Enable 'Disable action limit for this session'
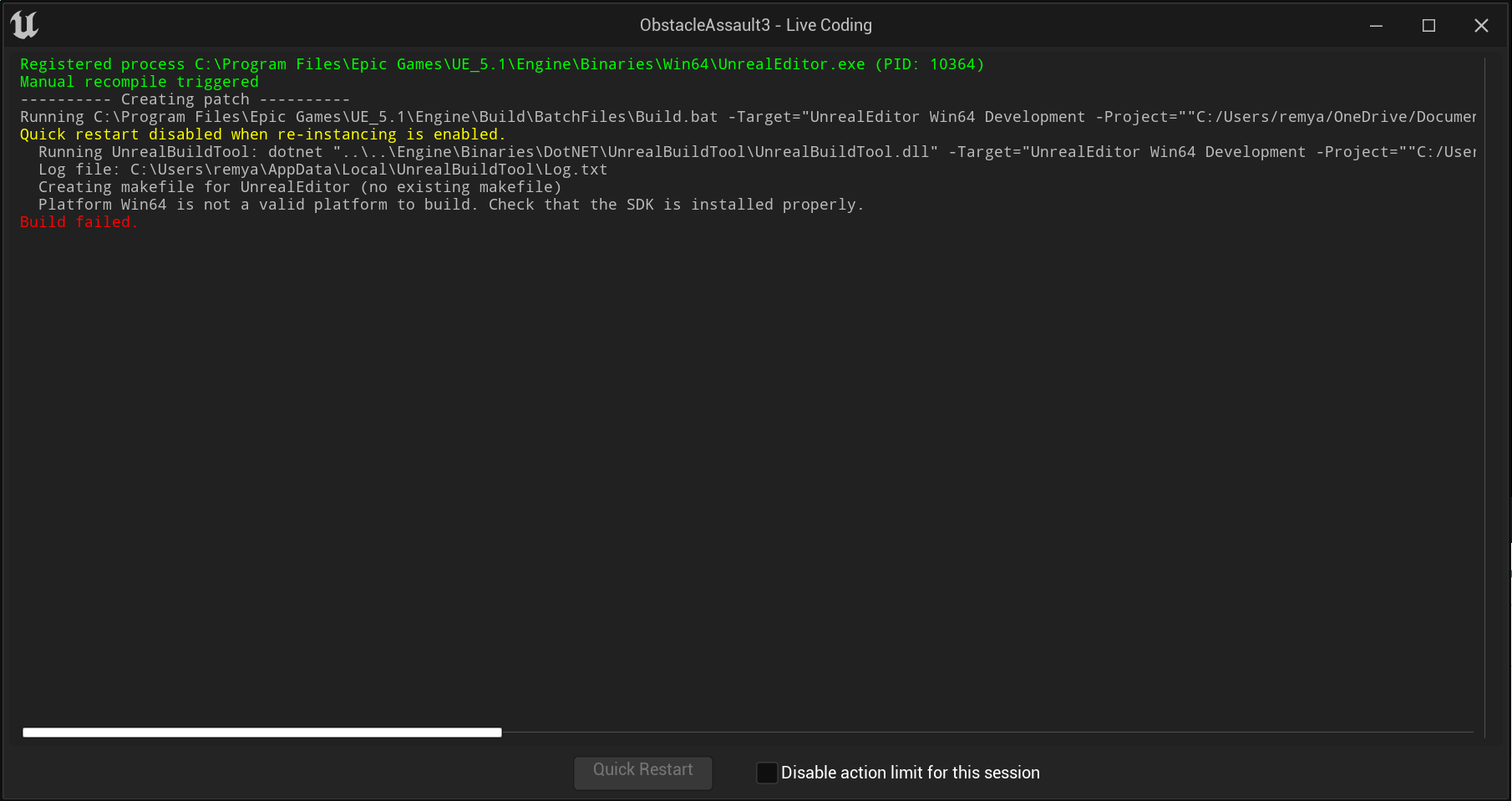This screenshot has height=801, width=1512. pos(766,773)
